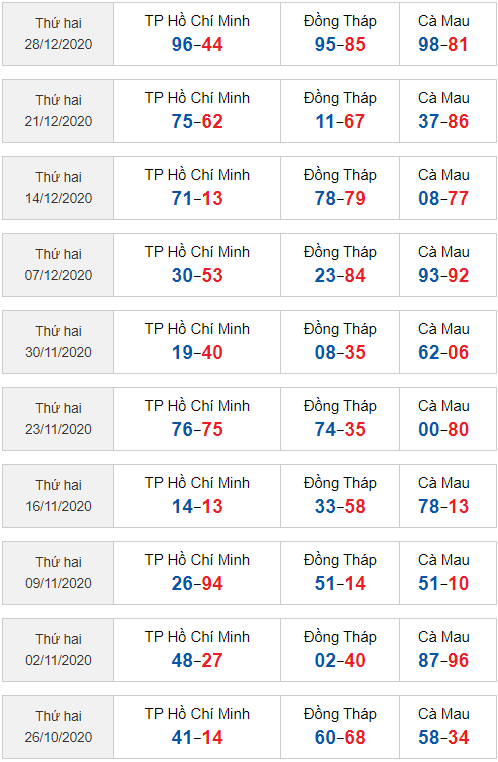
Task: Select Đồng Tháp result 60-68
Action: click(x=340, y=737)
